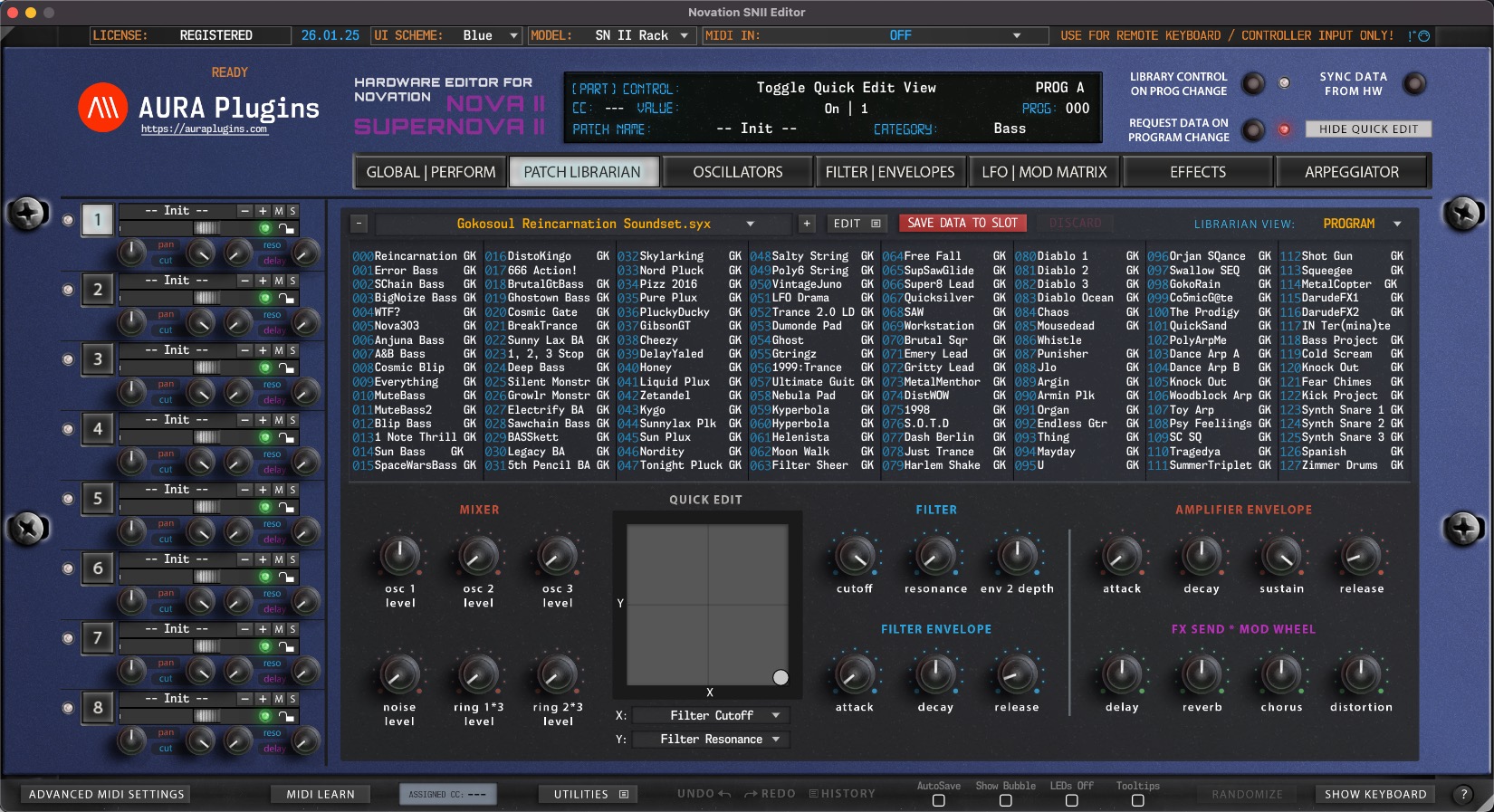Viewport: 1494px width, 812px height.
Task: Click the lock icon on part 1
Action: (x=286, y=229)
